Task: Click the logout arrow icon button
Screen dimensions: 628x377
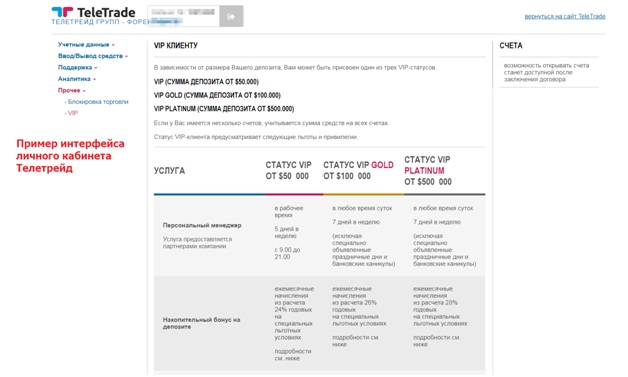Action: click(231, 16)
